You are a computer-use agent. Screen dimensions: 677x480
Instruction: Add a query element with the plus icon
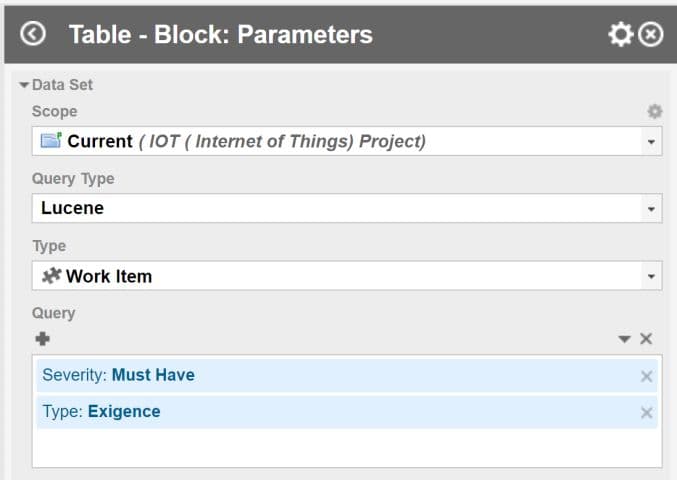coord(42,339)
